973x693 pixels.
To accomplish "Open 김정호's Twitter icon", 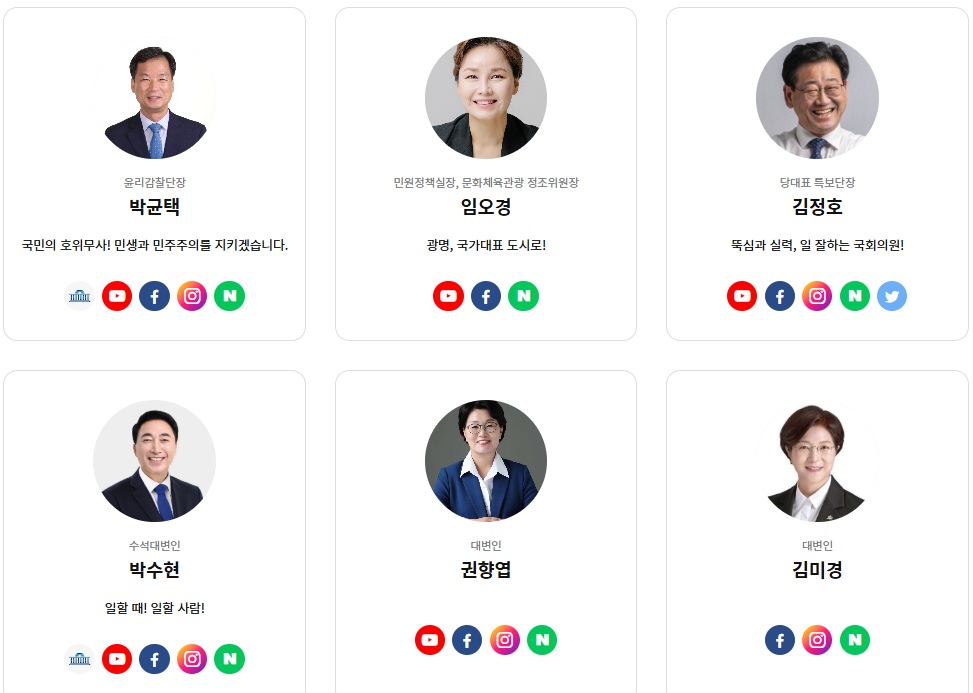I will coord(892,296).
